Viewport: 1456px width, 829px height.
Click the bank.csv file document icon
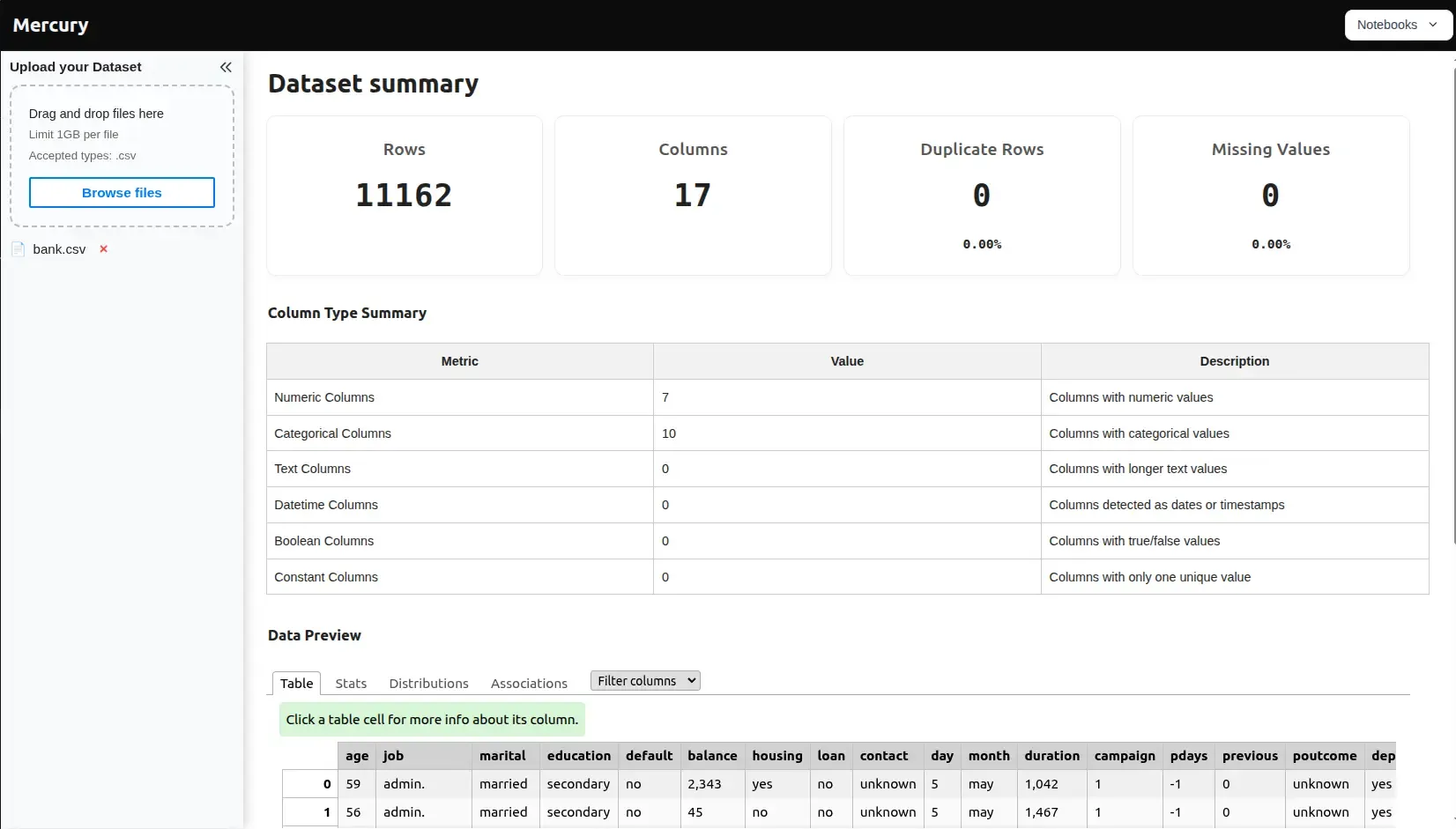pos(18,249)
